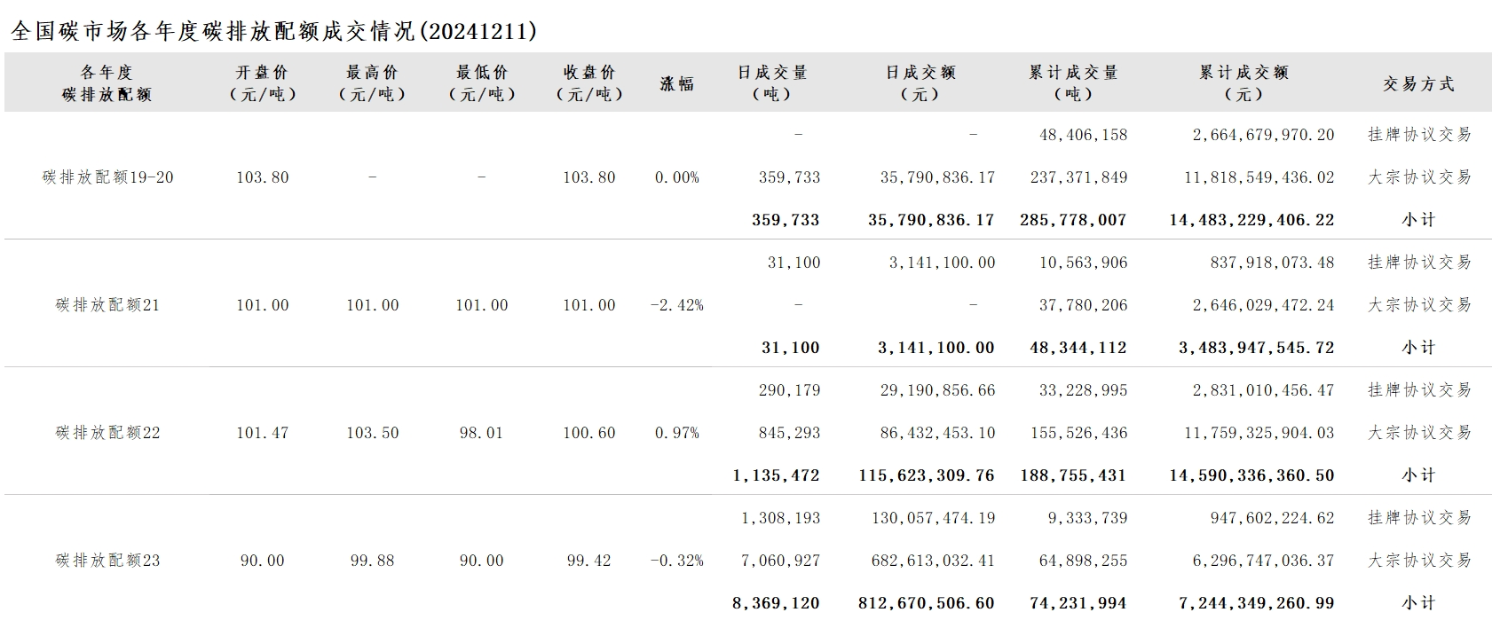
Task: Click the 日成交额 header cell
Action: point(920,83)
